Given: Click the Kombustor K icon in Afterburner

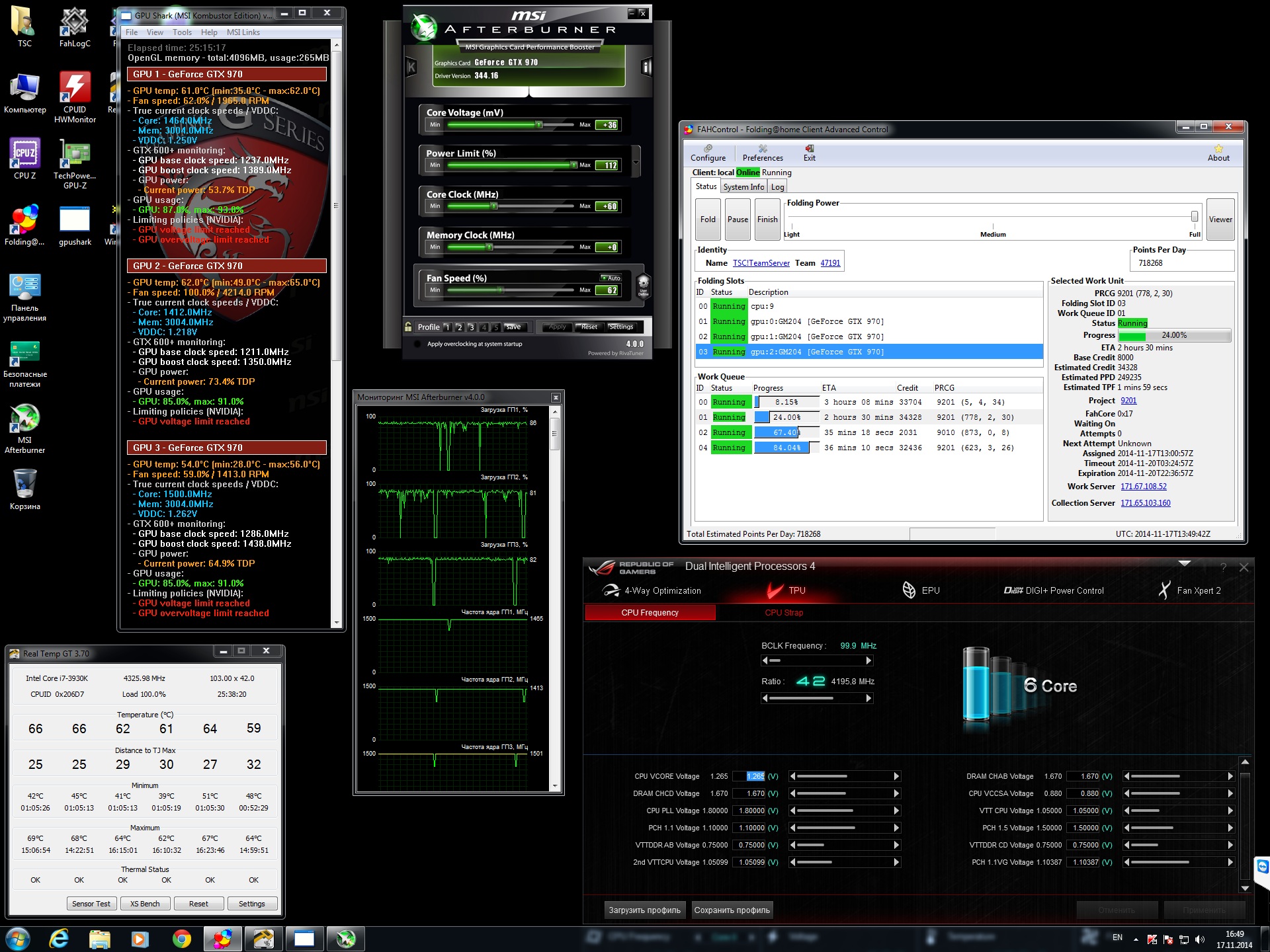Looking at the screenshot, I should click(x=411, y=67).
